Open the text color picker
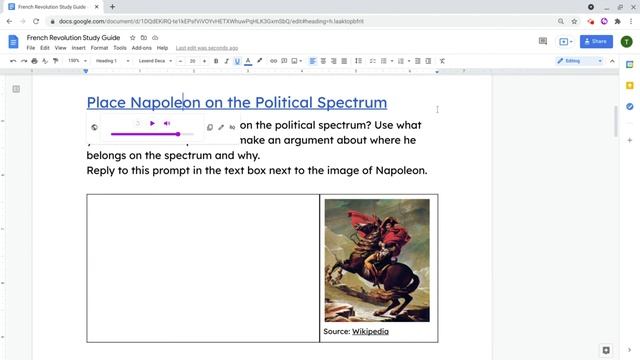Screen dimensions: 640x360 coord(248,61)
